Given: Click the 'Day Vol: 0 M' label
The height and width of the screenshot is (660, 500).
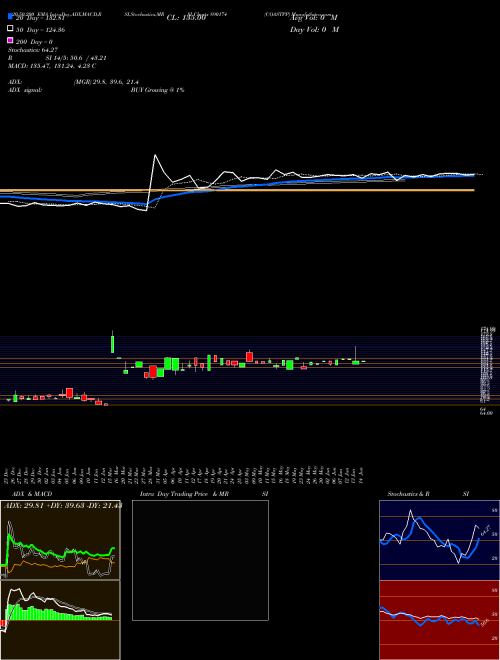Looking at the screenshot, I should [314, 29].
